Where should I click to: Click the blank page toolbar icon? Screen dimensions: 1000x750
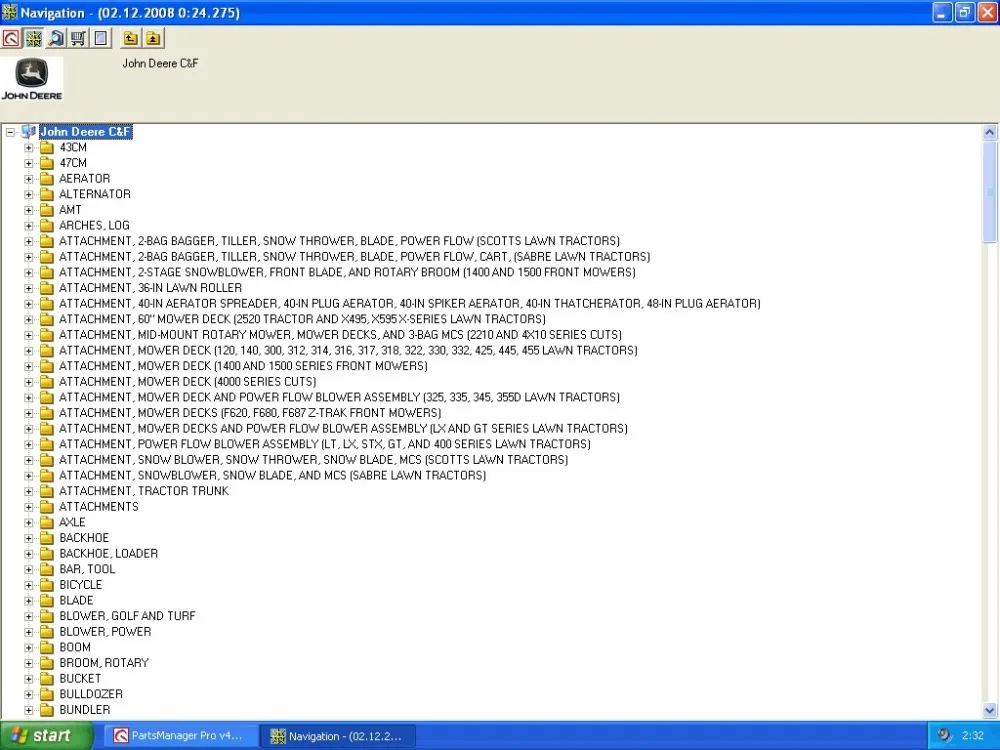101,38
